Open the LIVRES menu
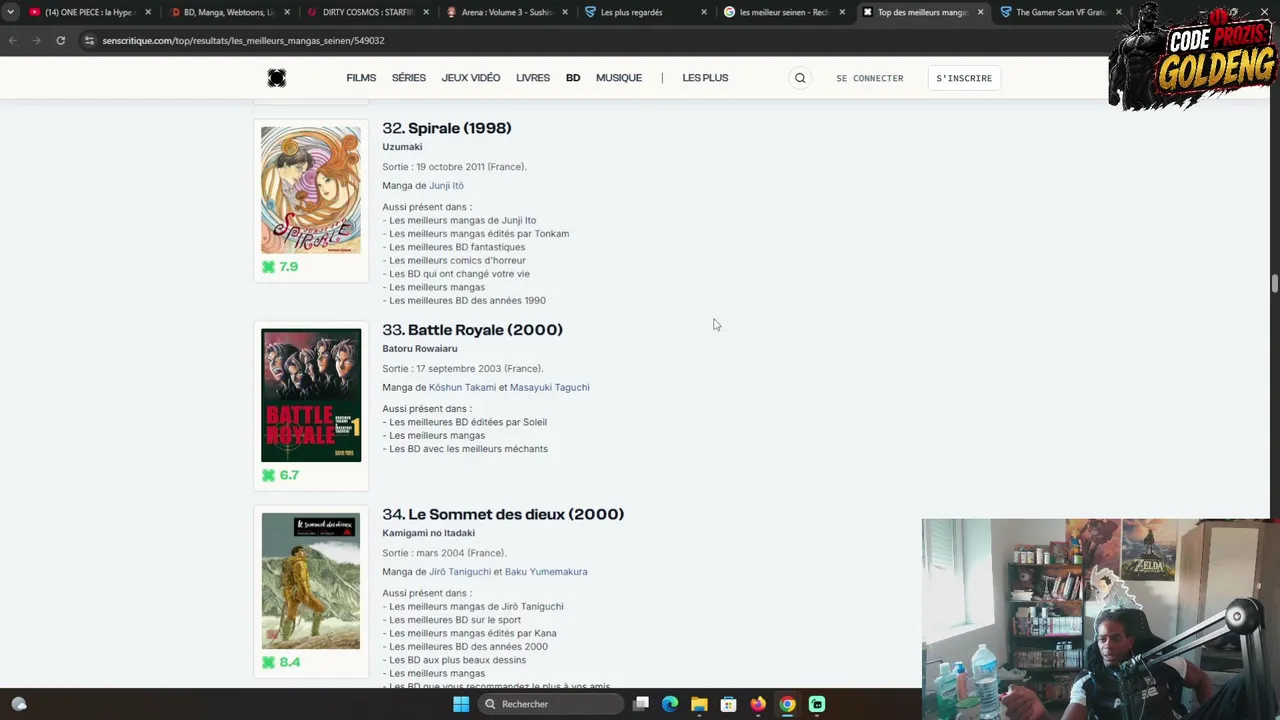 coord(533,78)
